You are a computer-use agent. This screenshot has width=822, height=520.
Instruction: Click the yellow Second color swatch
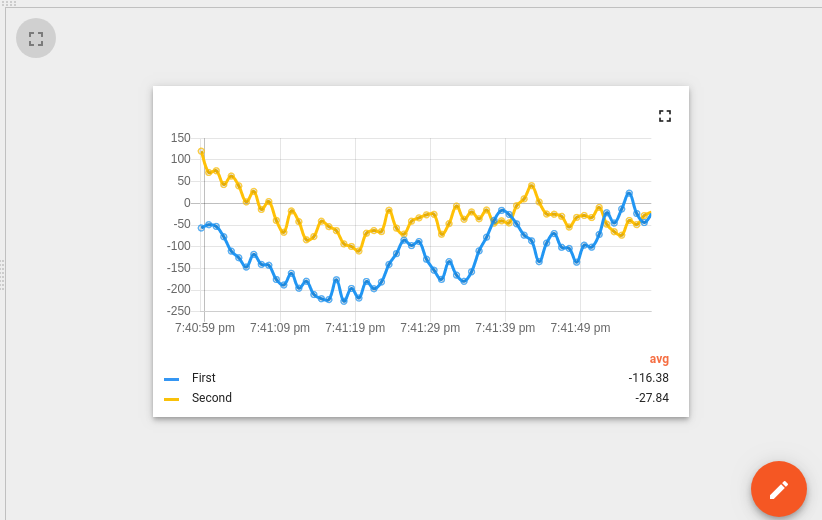pos(171,399)
